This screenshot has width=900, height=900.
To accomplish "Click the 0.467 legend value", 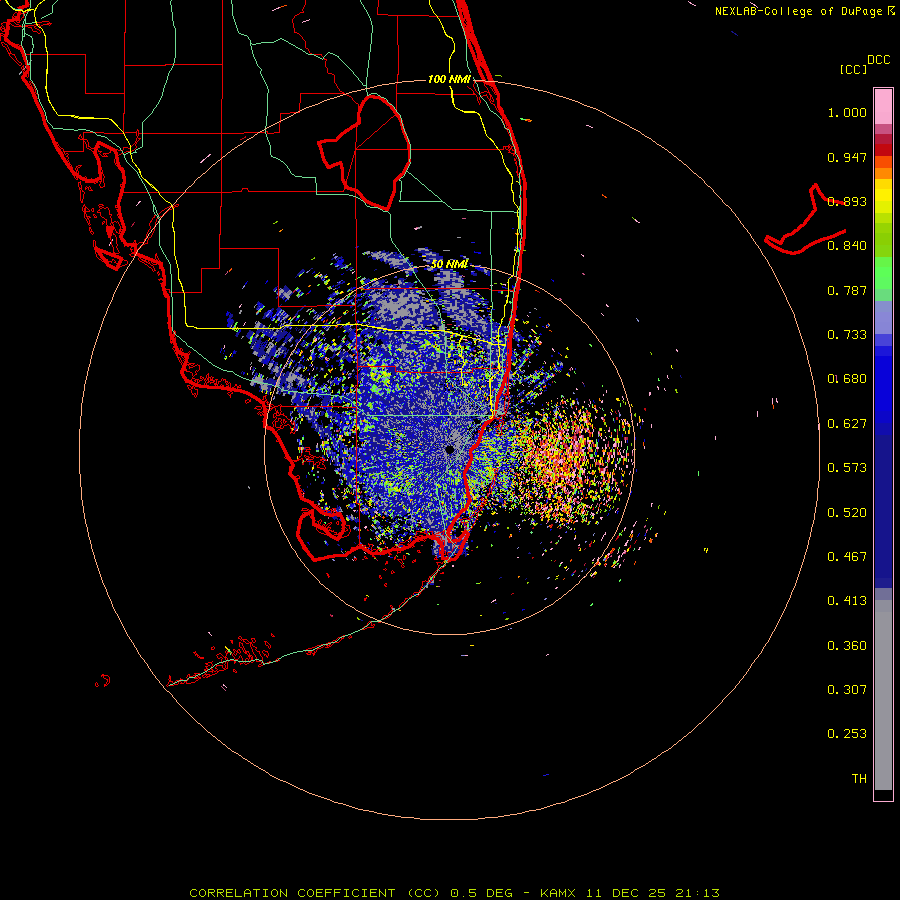I will click(847, 557).
